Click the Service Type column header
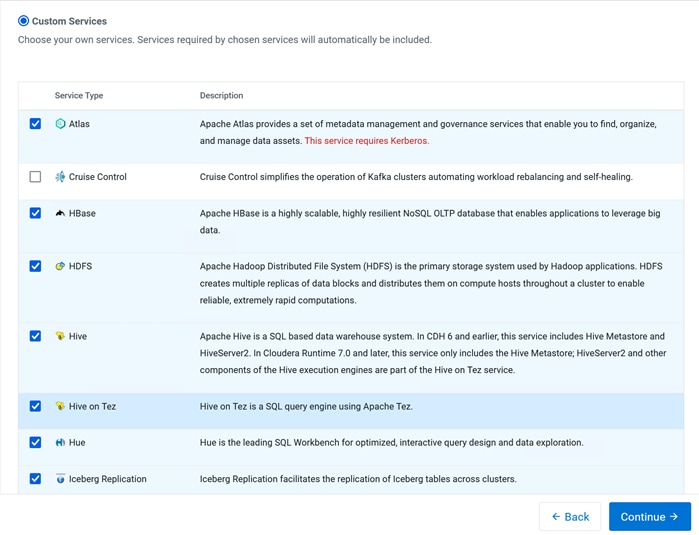 pyautogui.click(x=79, y=95)
